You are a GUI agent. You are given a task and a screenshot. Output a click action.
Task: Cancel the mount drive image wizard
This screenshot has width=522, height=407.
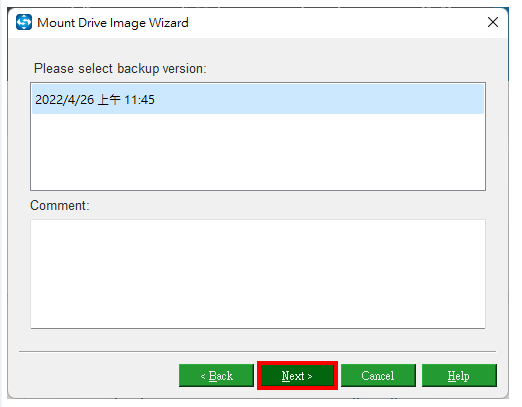pos(378,376)
